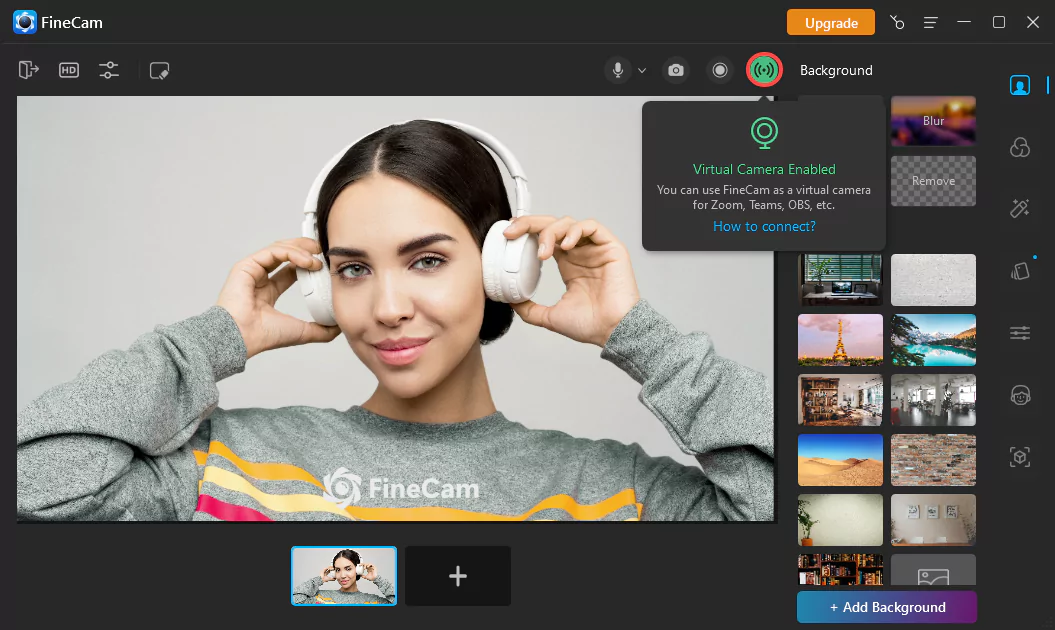Choose the bright modern office background
1055x630 pixels.
[933, 400]
